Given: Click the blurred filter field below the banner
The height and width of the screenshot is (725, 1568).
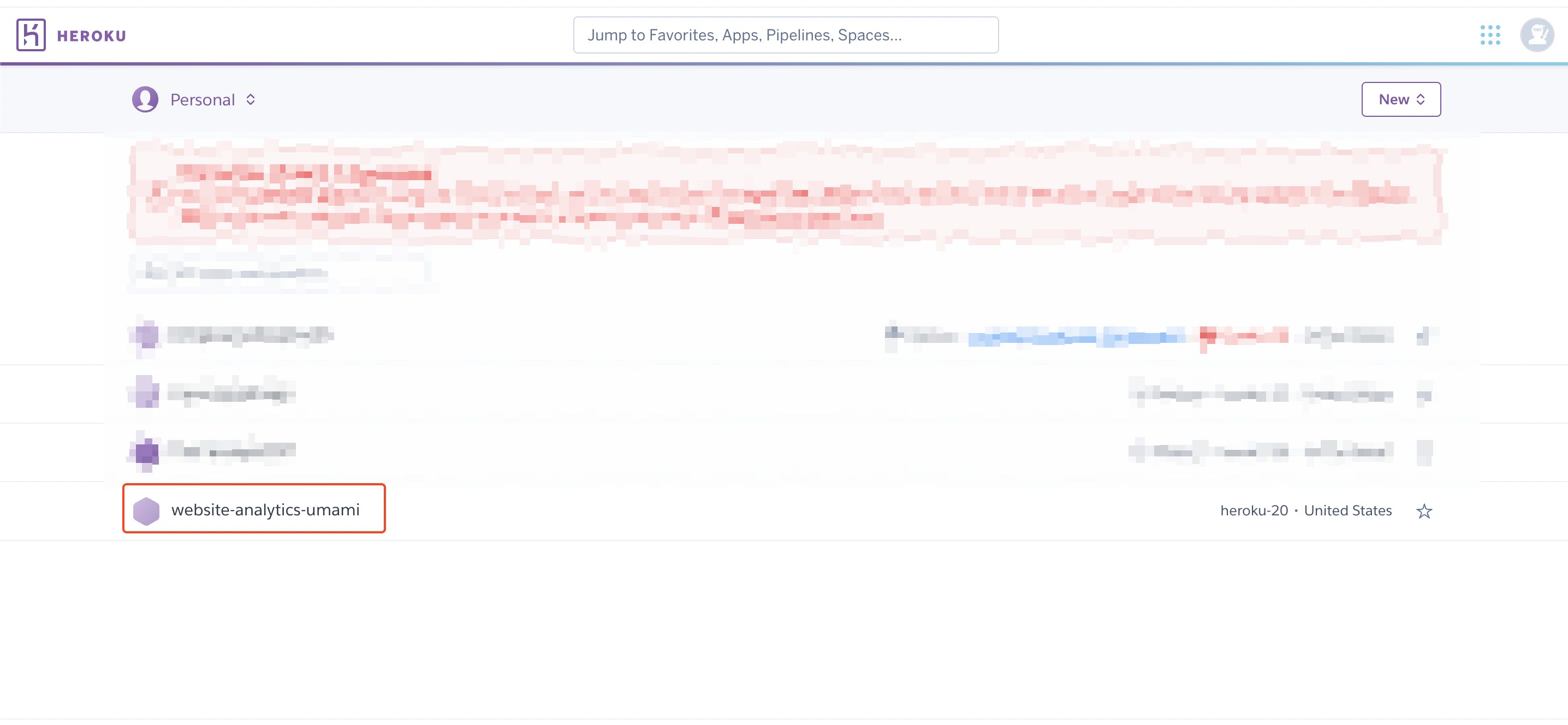Looking at the screenshot, I should click(x=280, y=271).
